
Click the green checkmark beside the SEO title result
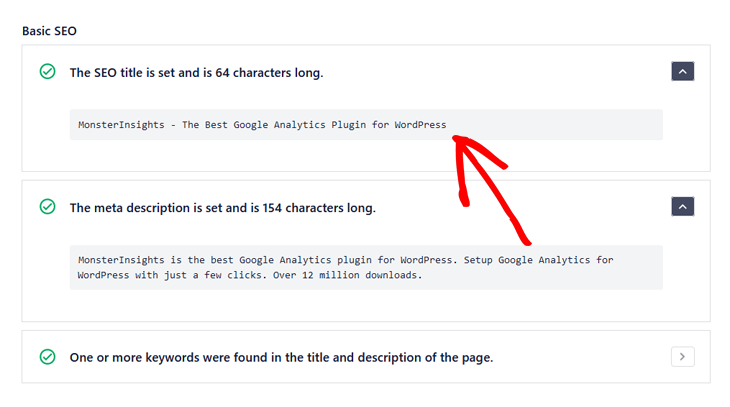47,72
